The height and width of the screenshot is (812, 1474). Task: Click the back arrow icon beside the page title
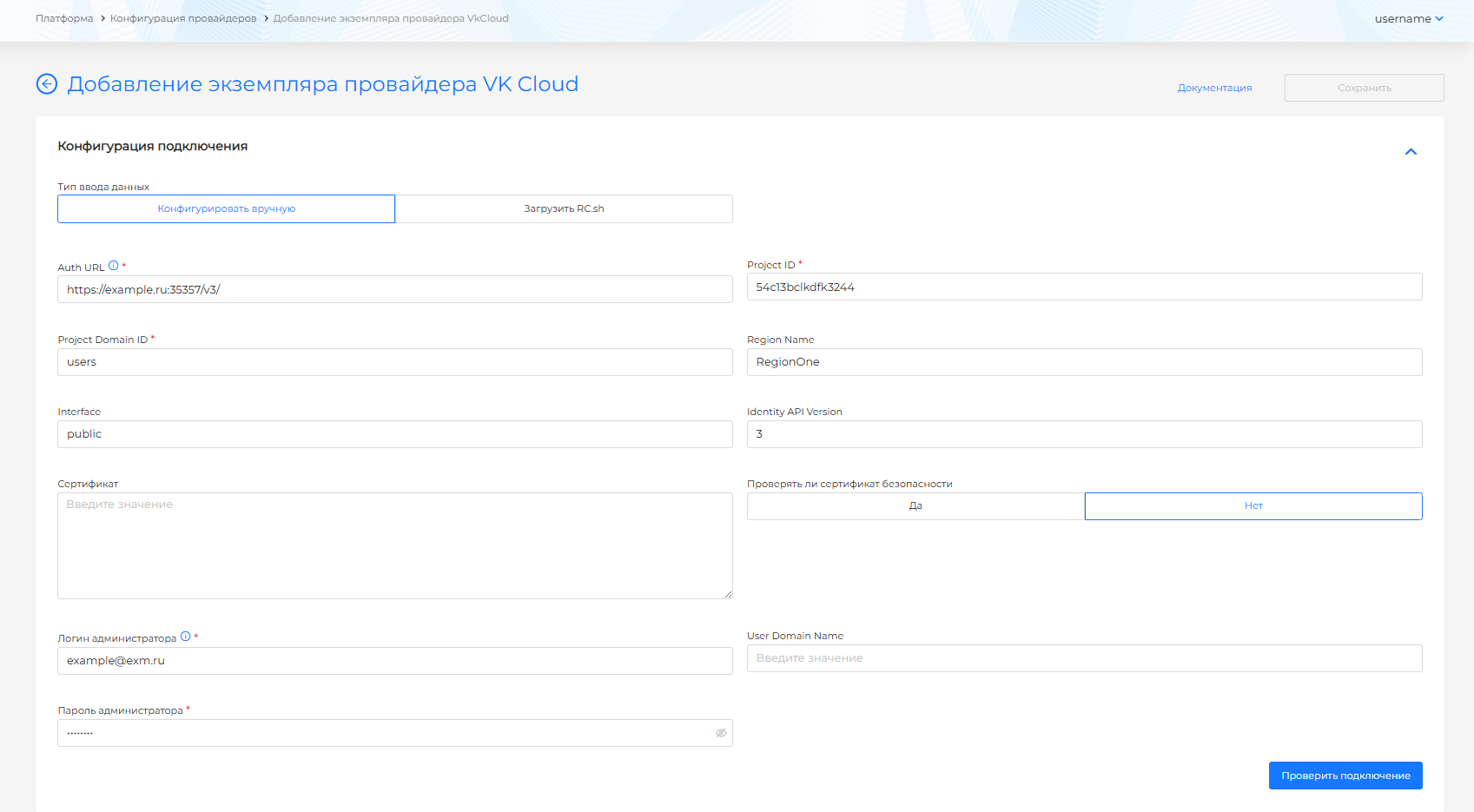(x=47, y=84)
